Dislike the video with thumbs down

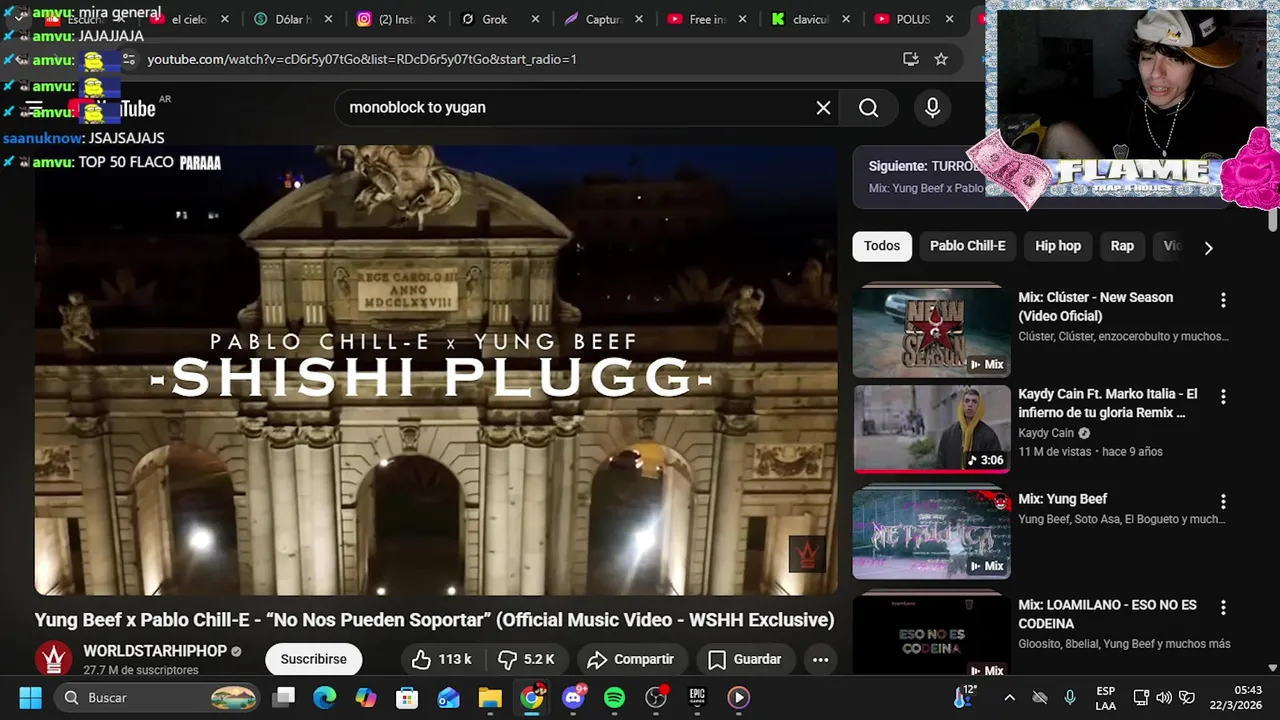tap(526, 659)
